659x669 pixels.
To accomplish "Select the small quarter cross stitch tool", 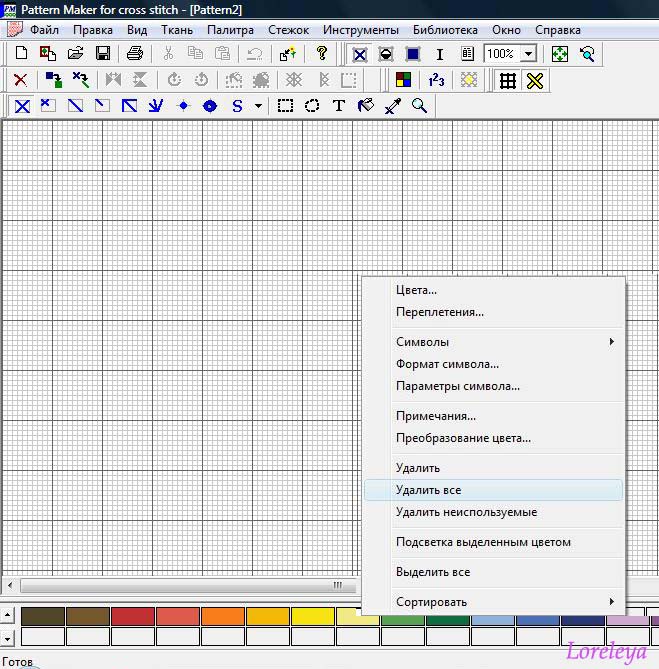I will tap(48, 105).
